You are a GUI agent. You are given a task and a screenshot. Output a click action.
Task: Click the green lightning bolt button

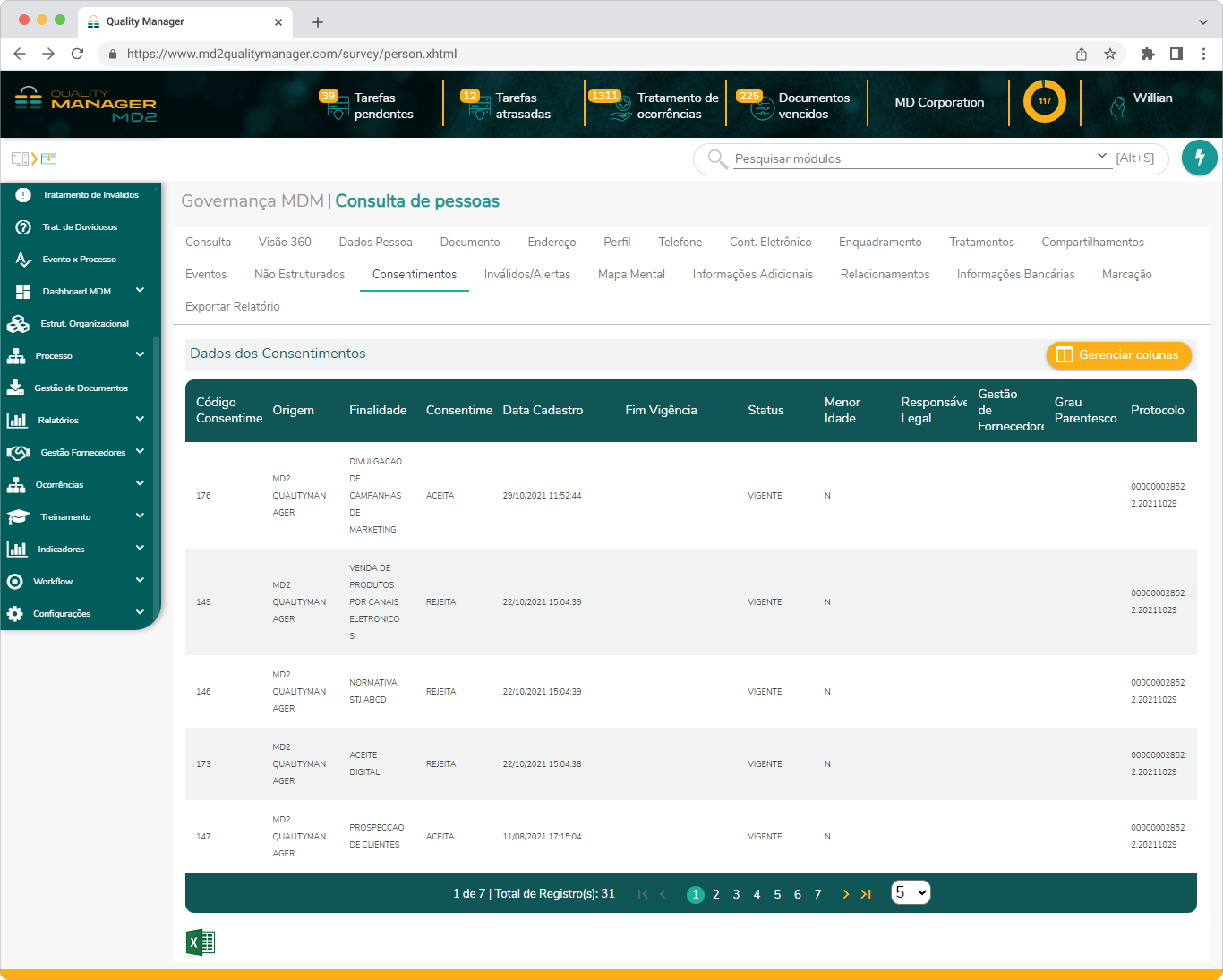1199,158
